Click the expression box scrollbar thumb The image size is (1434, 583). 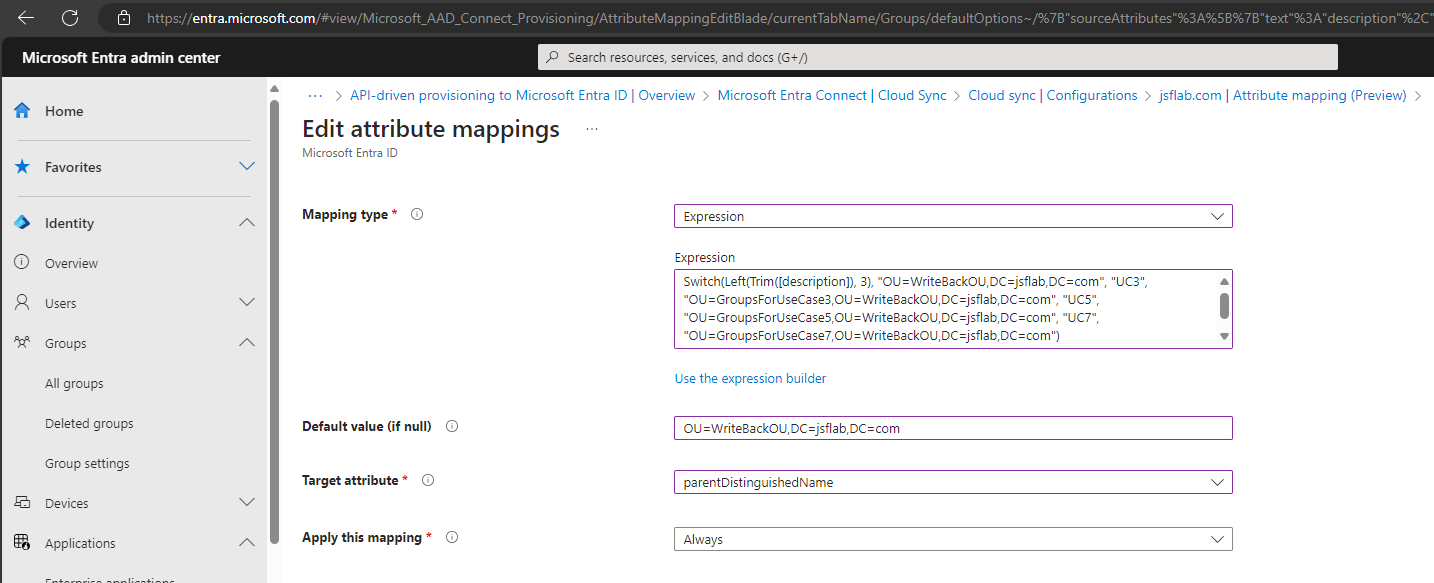coord(1224,305)
